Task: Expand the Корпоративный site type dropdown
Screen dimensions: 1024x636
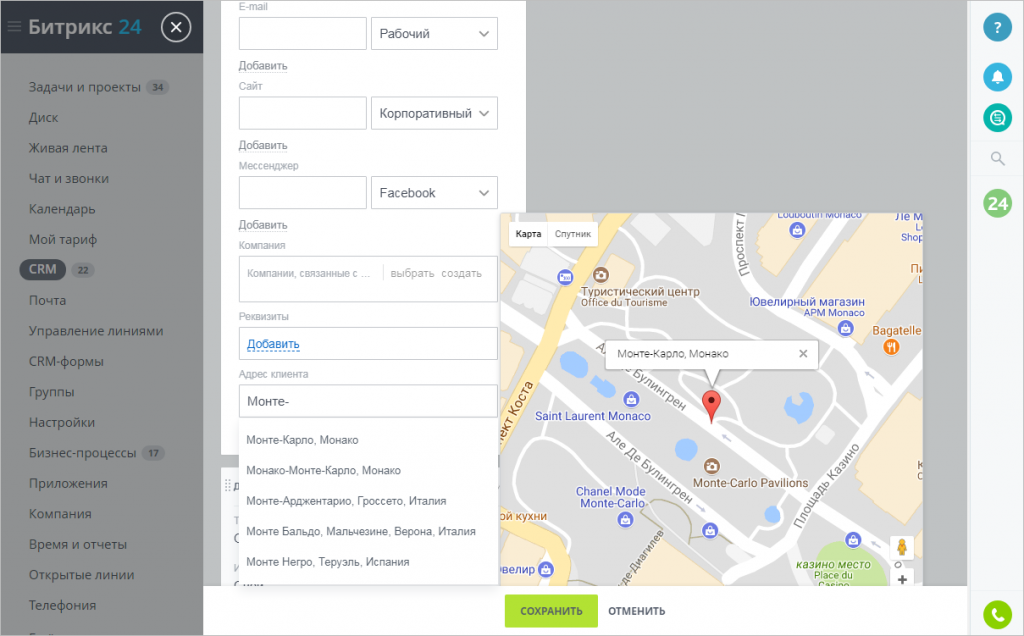Action: (434, 113)
